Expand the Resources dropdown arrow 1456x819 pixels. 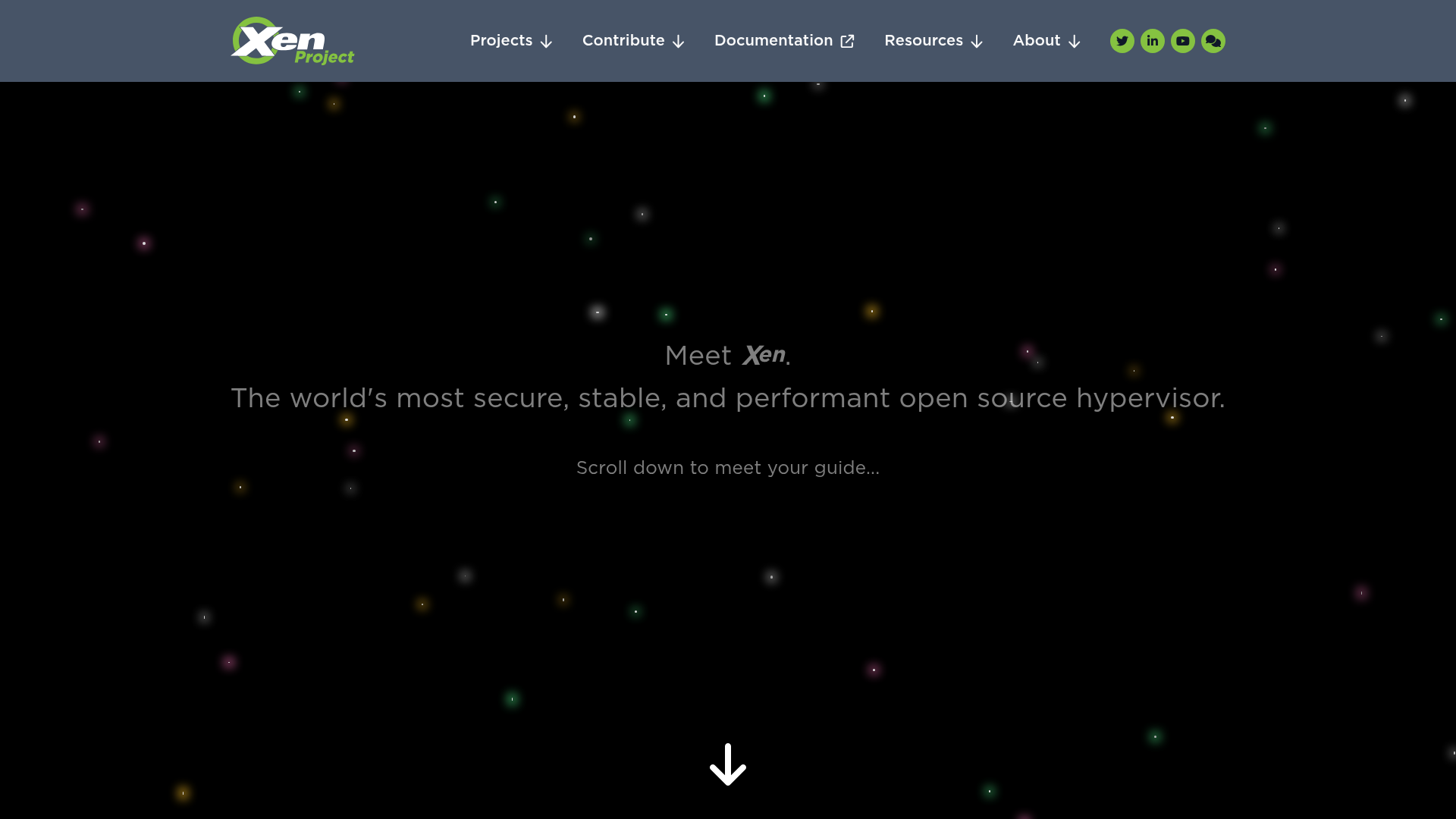pyautogui.click(x=977, y=42)
